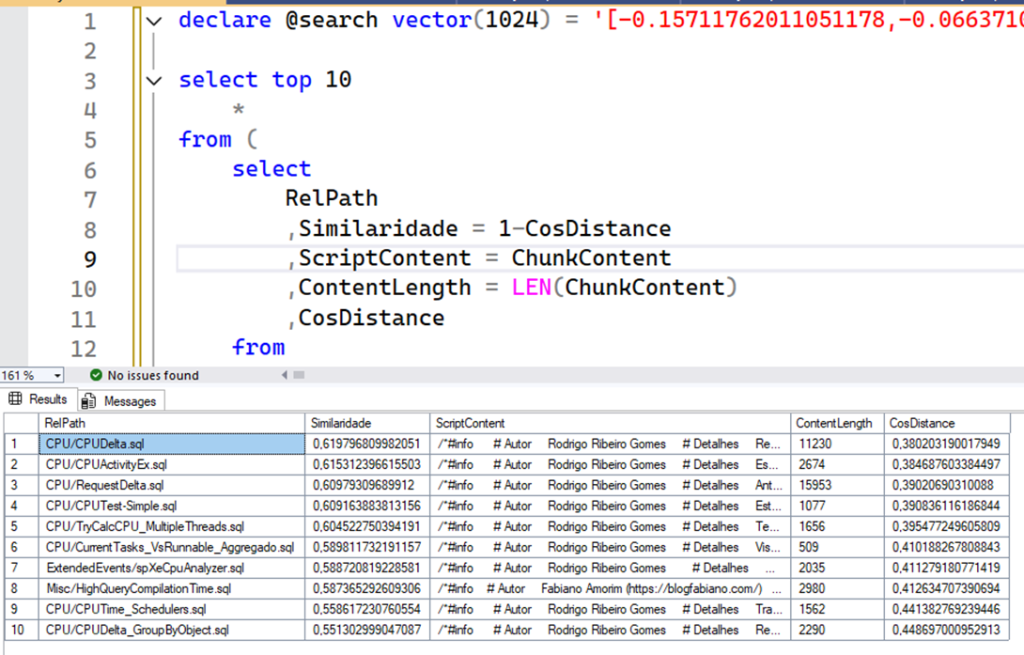The height and width of the screenshot is (655, 1024).
Task: Click the ContentLength column header
Action: (834, 423)
